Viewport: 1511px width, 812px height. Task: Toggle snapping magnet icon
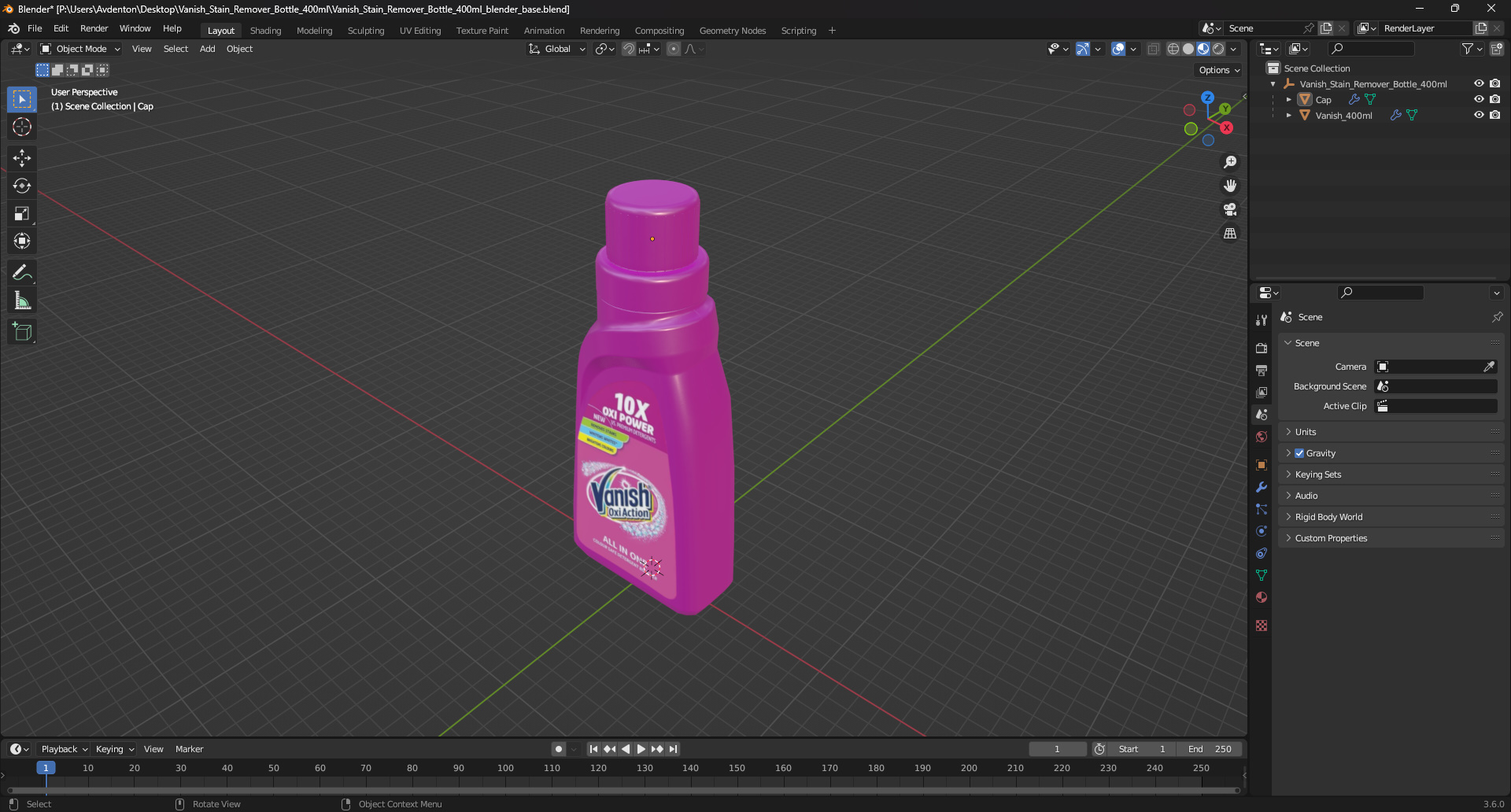(x=629, y=49)
